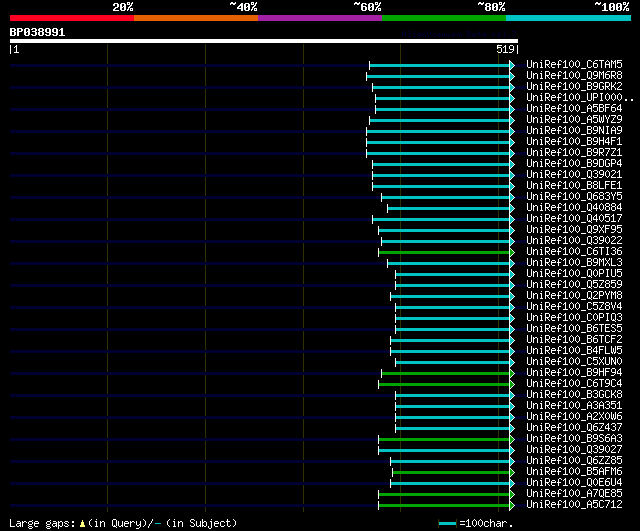The height and width of the screenshot is (531, 640).
Task: Click the UniRef100_Q0PIU5 label
Action: point(574,274)
